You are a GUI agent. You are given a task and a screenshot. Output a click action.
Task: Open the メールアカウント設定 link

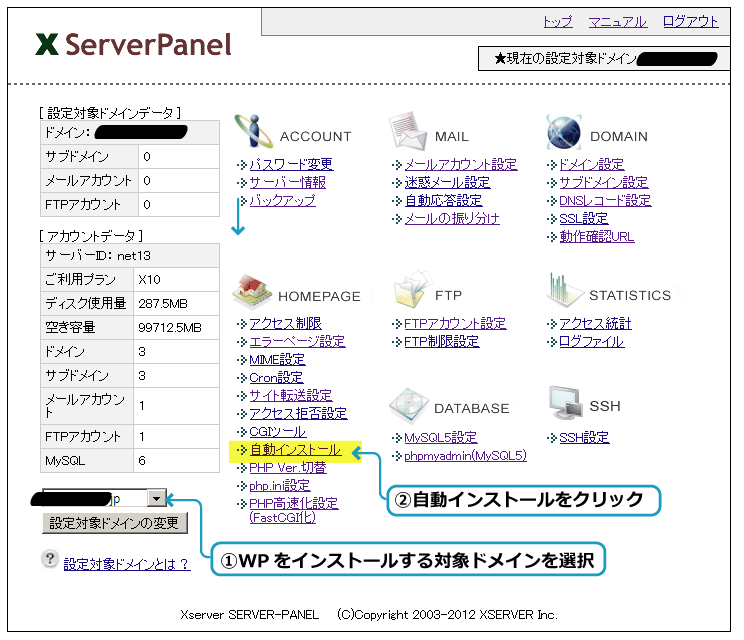click(461, 164)
